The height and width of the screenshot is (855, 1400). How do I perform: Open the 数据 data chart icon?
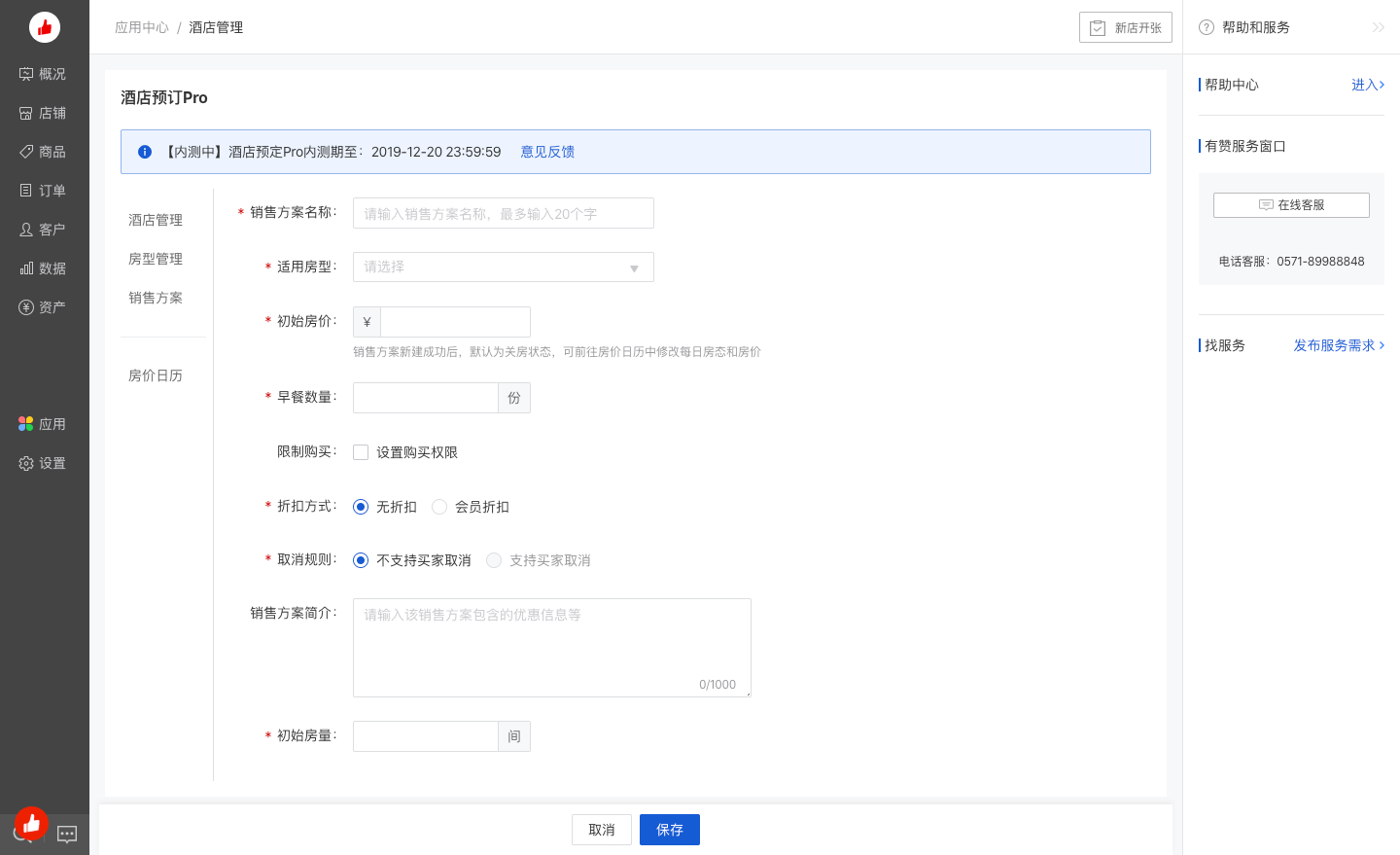click(x=26, y=268)
